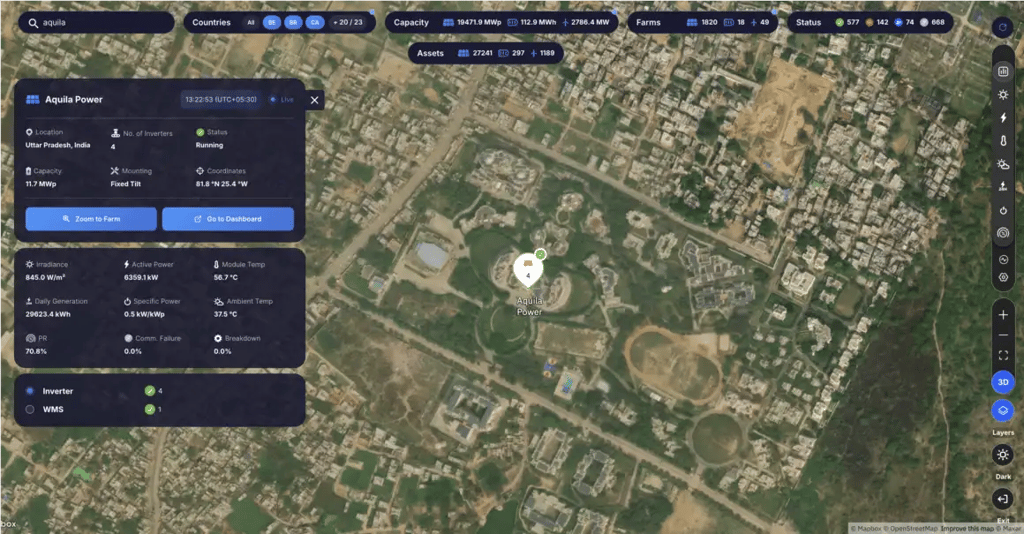Image resolution: width=1024 pixels, height=534 pixels.
Task: Click Daily Generation value 29623.4 kWh
Action: click(48, 315)
